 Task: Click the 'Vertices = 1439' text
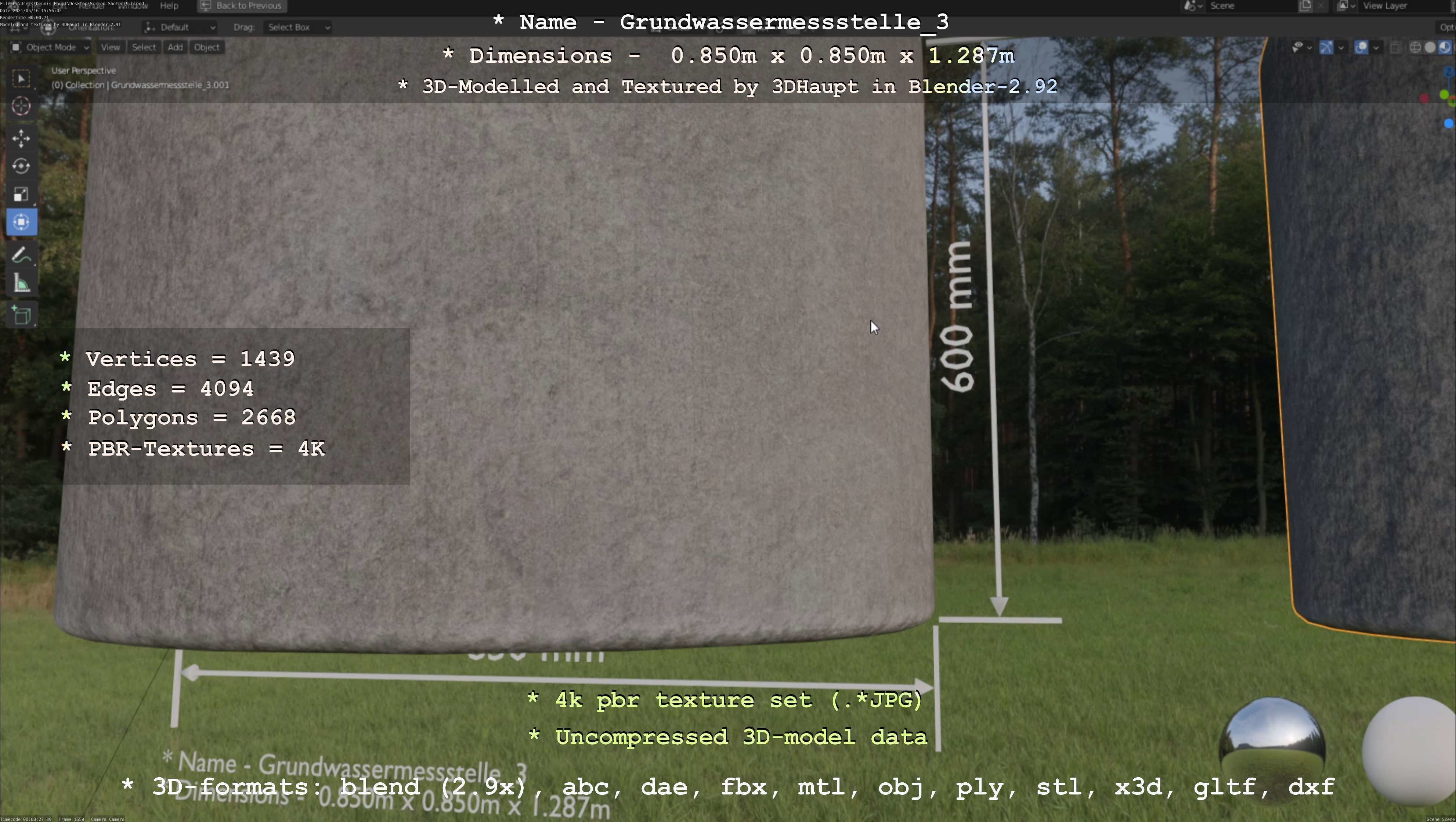pos(191,359)
